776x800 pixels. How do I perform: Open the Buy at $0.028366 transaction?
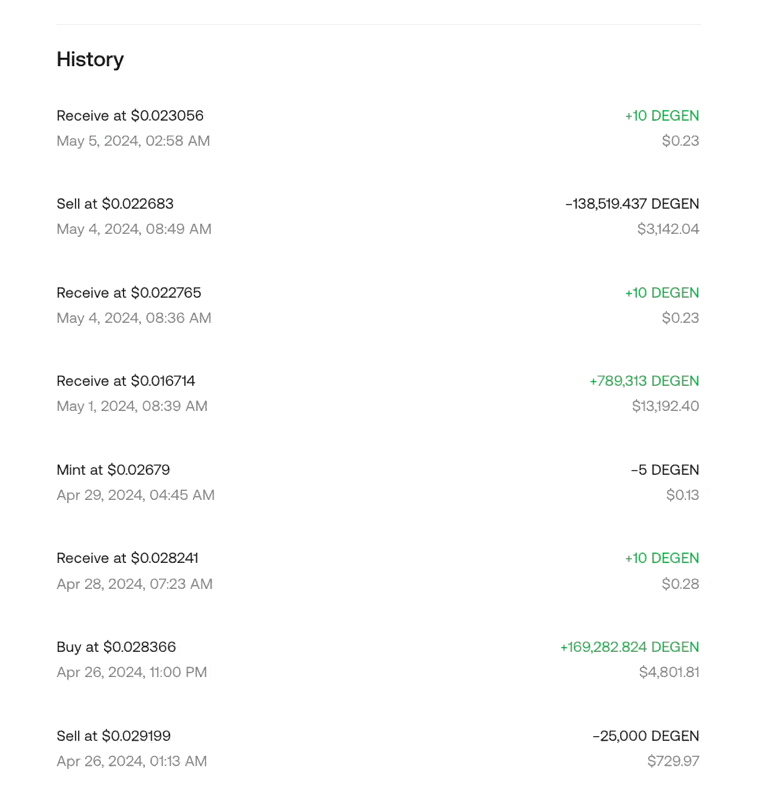116,647
